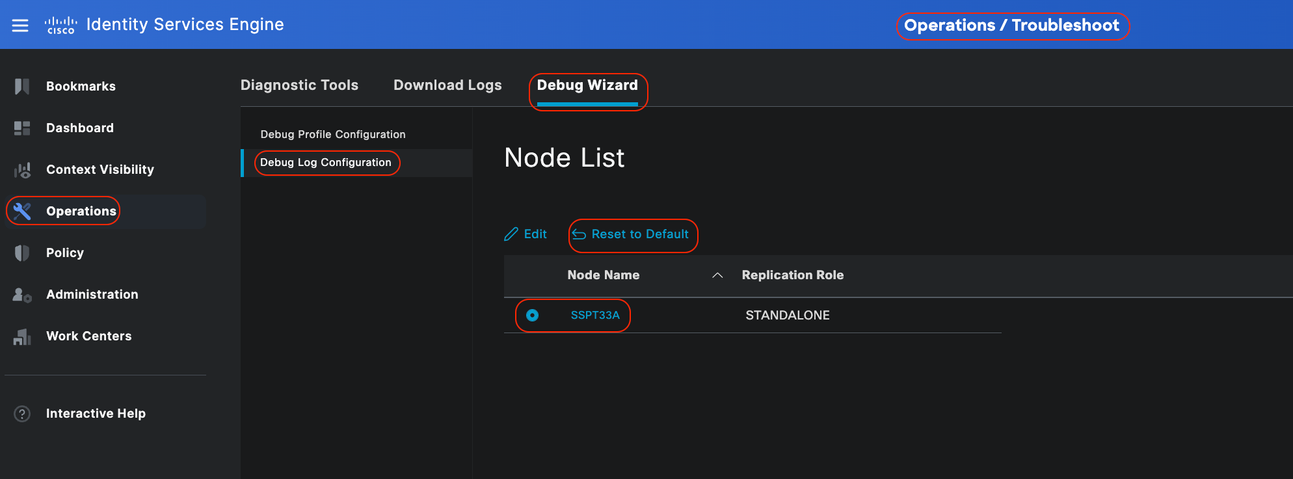Screen dimensions: 1293x479
Task: Open Debug Log Configuration
Action: [326, 162]
